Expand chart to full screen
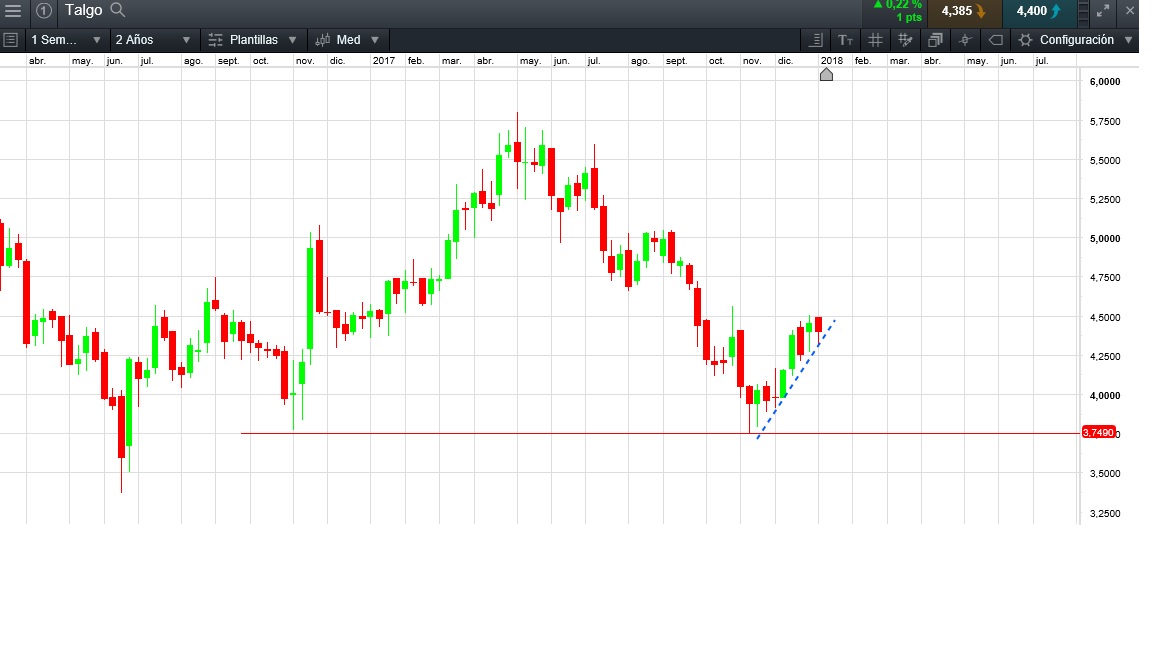The image size is (1152, 648). pyautogui.click(x=1104, y=10)
